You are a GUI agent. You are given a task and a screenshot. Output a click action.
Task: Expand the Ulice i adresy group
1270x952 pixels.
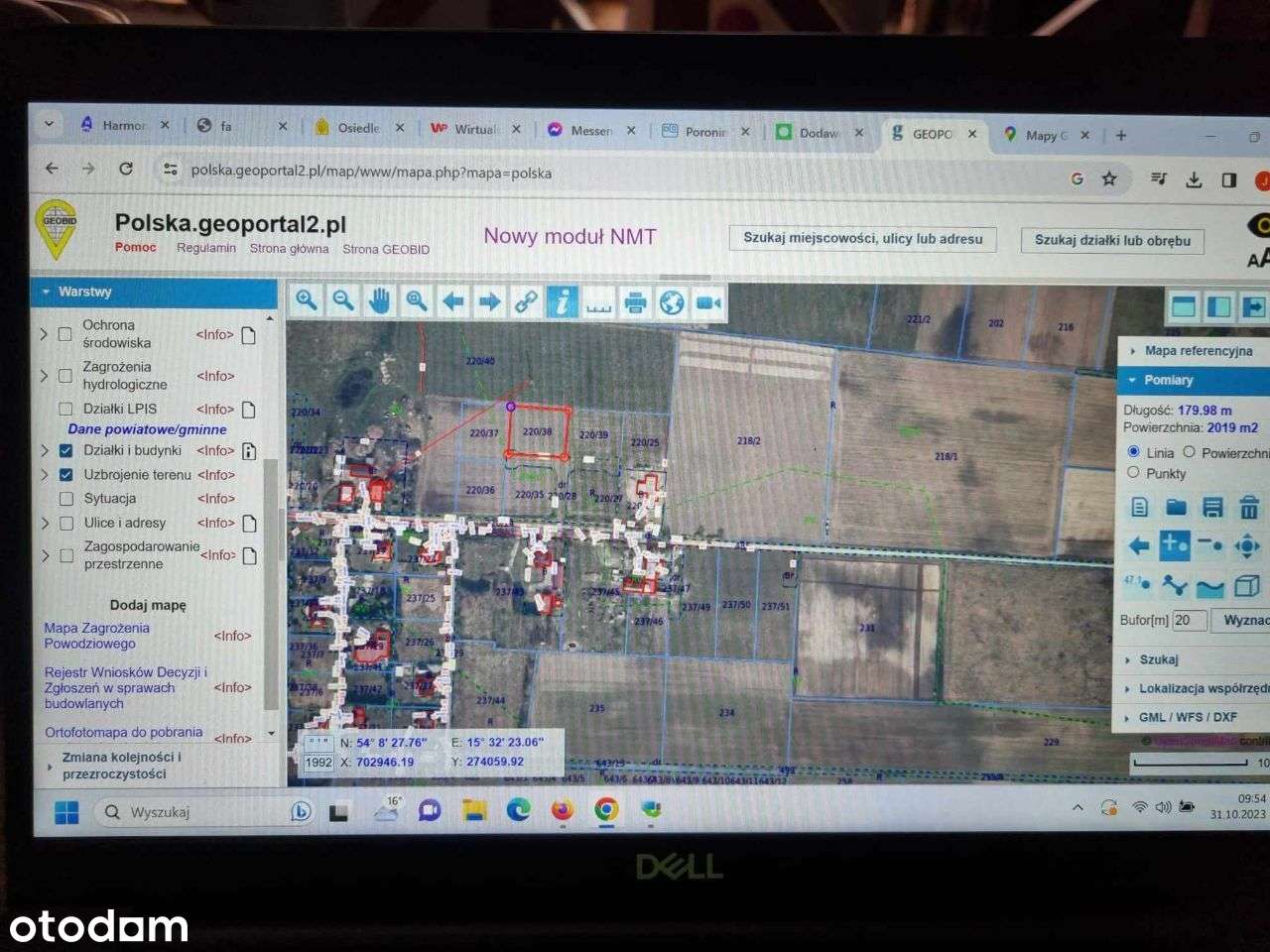(45, 523)
